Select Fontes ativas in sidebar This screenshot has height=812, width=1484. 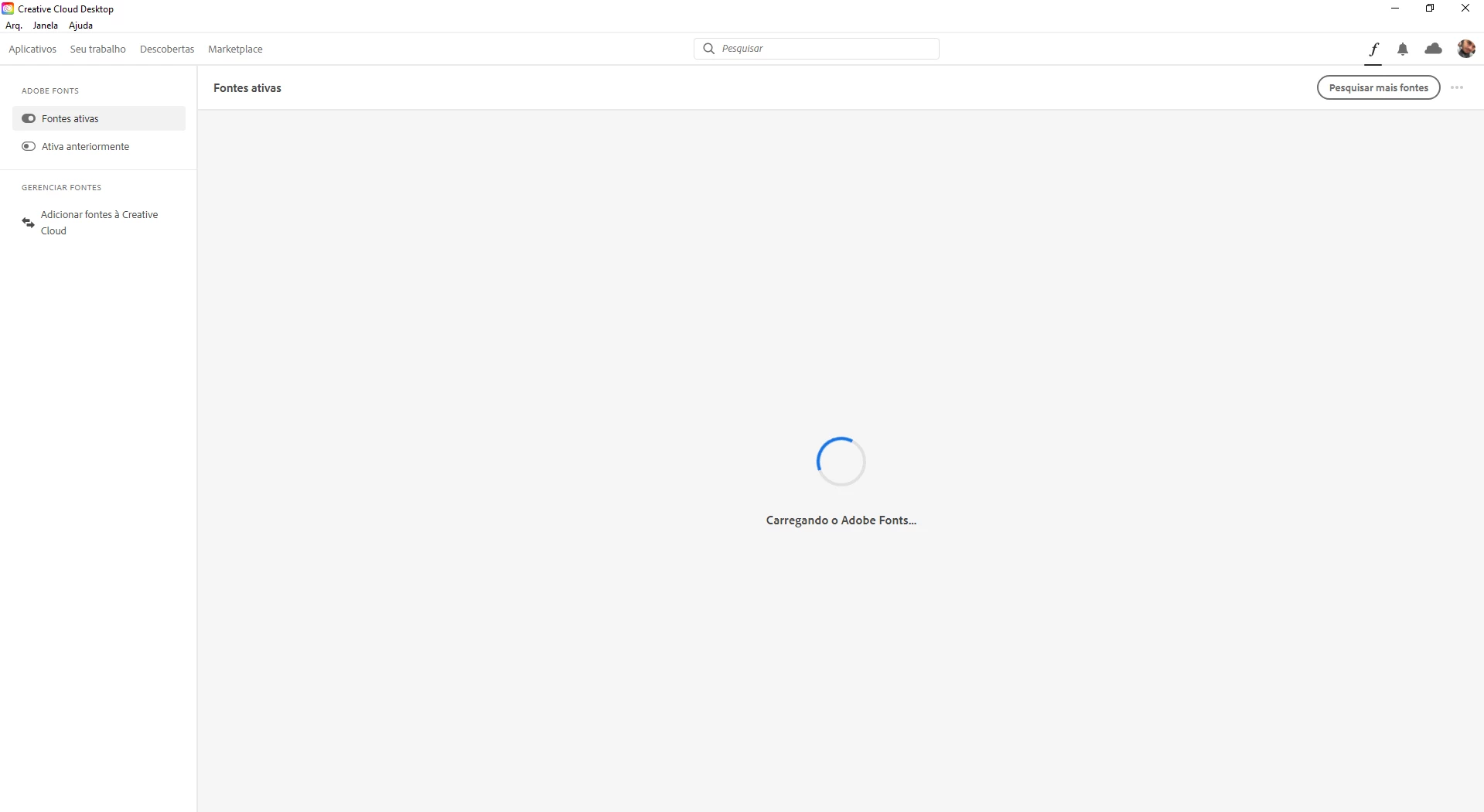pos(99,118)
